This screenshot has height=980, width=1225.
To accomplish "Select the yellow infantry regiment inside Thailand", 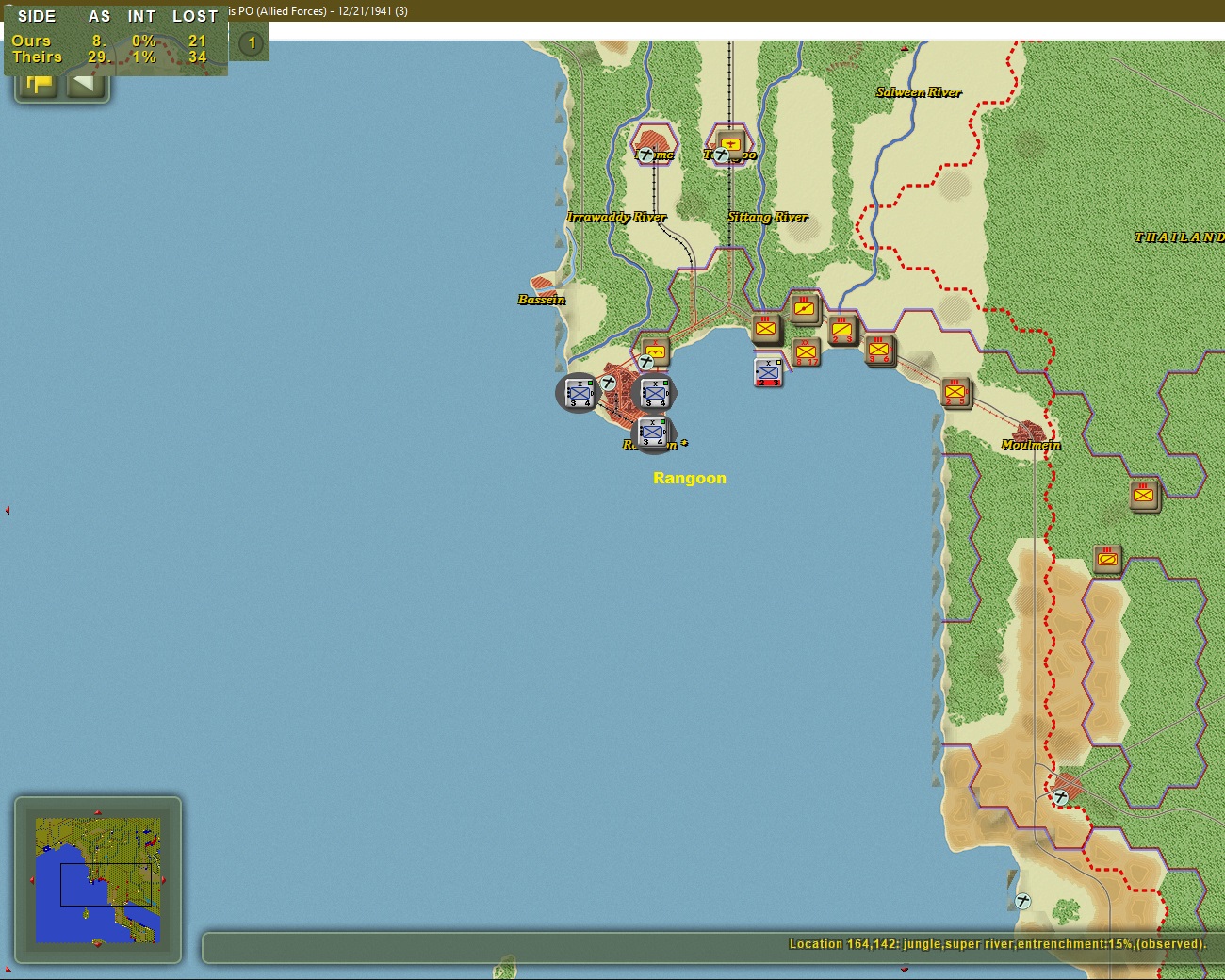I will pos(1144,494).
